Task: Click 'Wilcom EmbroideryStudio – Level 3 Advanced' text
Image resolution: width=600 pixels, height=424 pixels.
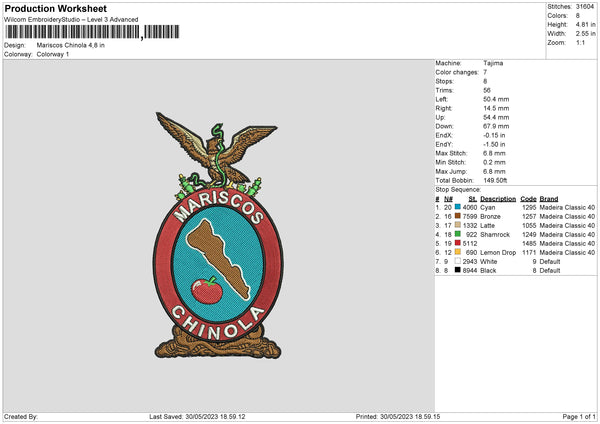Action: 71,20
